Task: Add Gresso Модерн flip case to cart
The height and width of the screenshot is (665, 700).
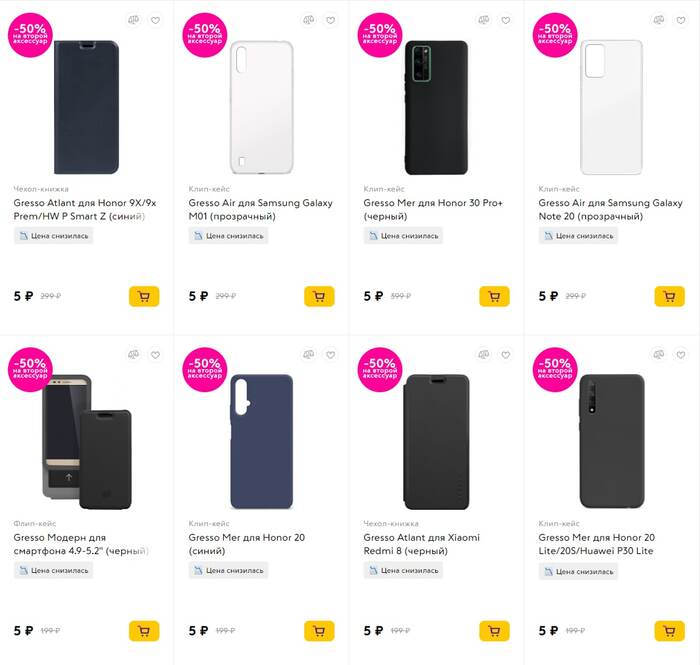Action: [144, 631]
